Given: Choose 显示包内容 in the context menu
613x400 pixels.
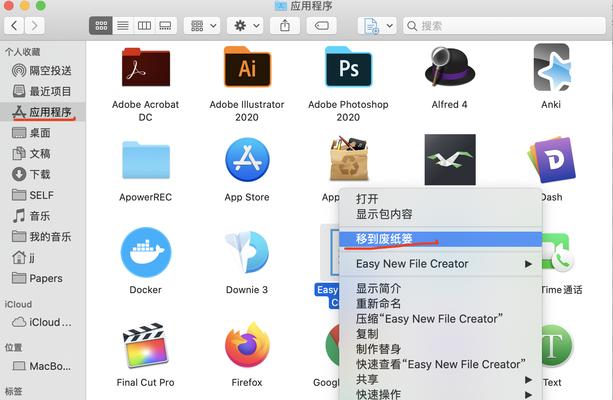Looking at the screenshot, I should pos(440,214).
